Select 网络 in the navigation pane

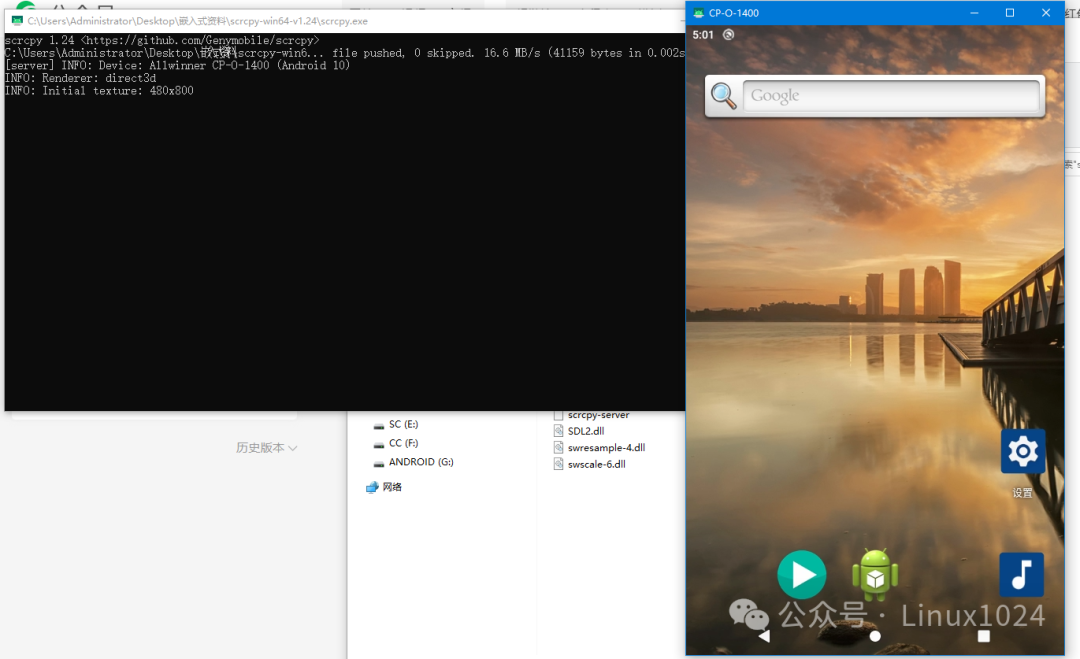(391, 487)
